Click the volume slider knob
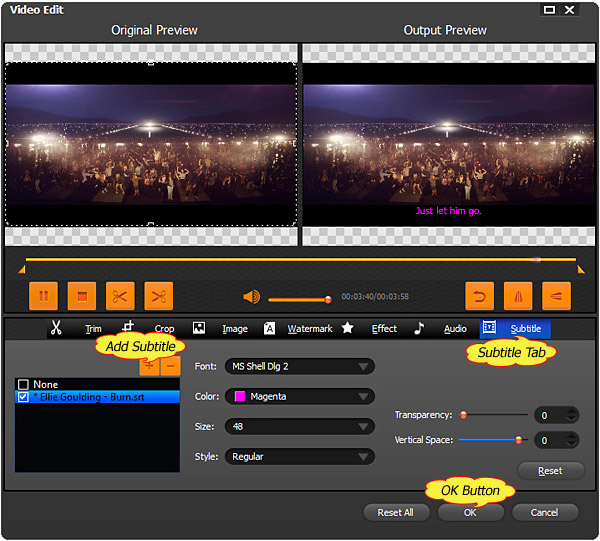Screen dimensions: 600x541 tap(328, 300)
